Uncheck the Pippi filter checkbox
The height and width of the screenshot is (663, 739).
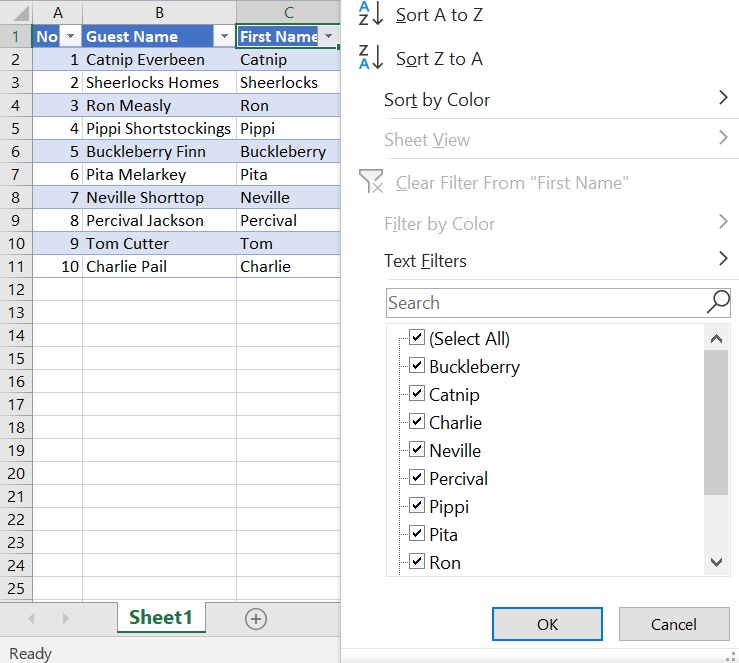pyautogui.click(x=418, y=506)
